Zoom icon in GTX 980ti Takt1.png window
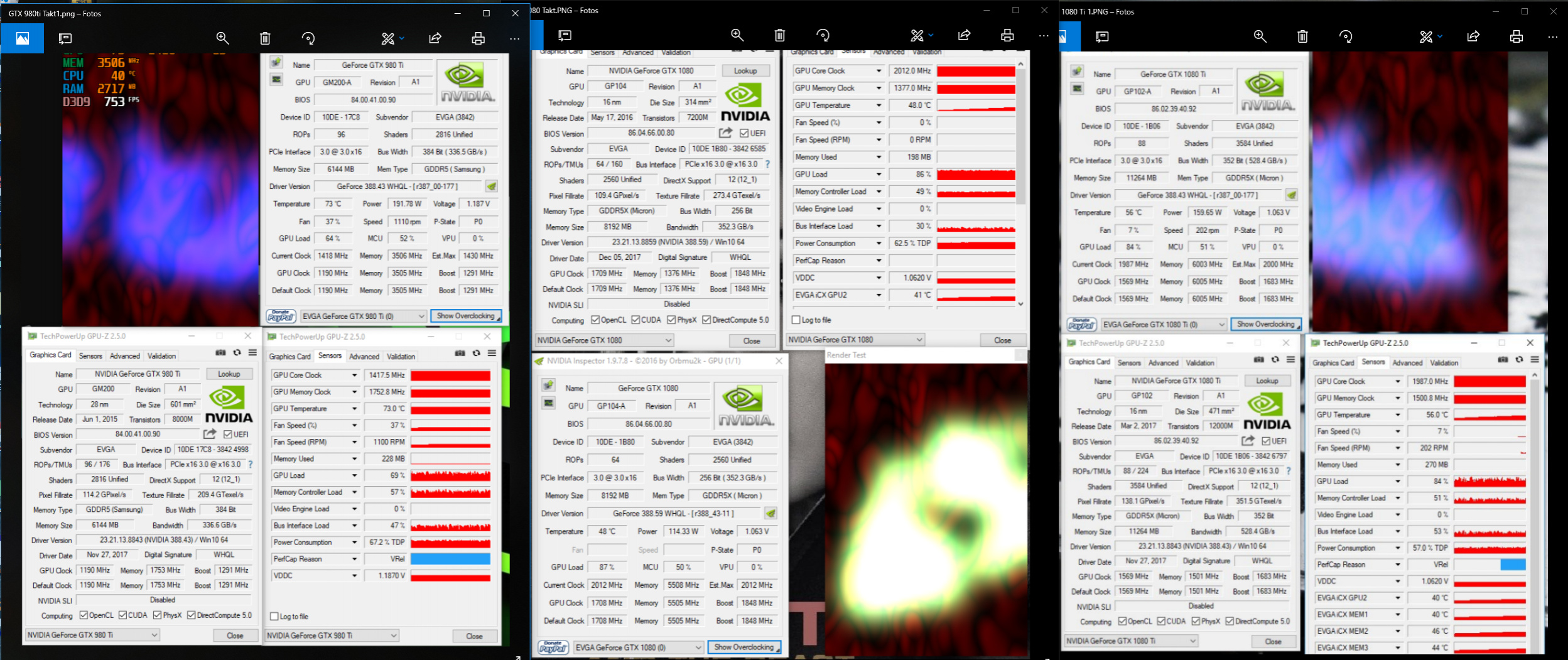Viewport: 1568px width, 660px height. point(222,38)
